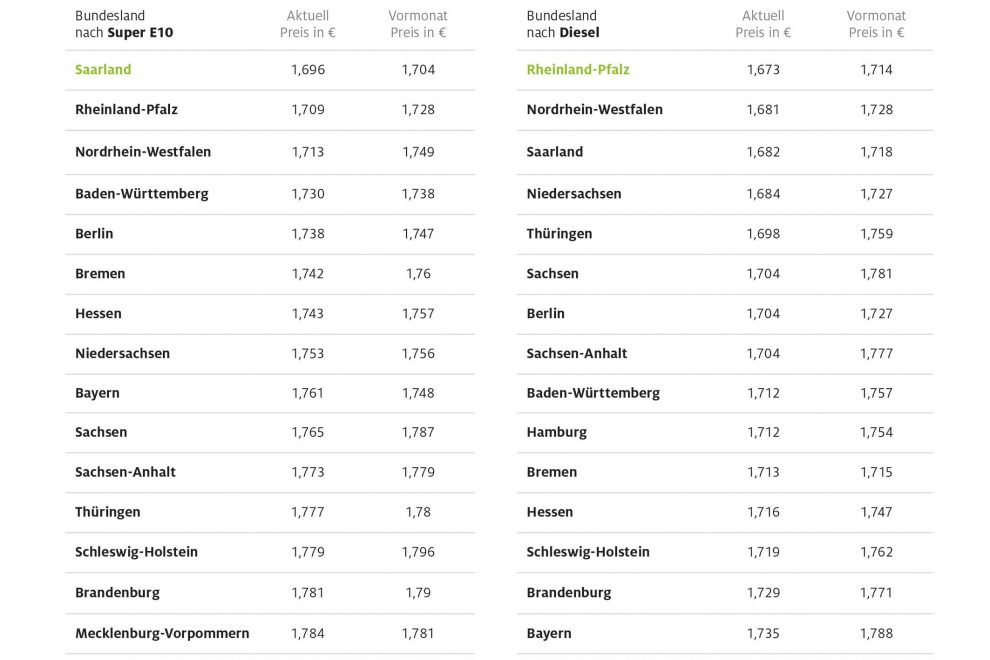
Task: Click the green Rheinland-Pfalz entry under Diesel
Action: coord(578,70)
